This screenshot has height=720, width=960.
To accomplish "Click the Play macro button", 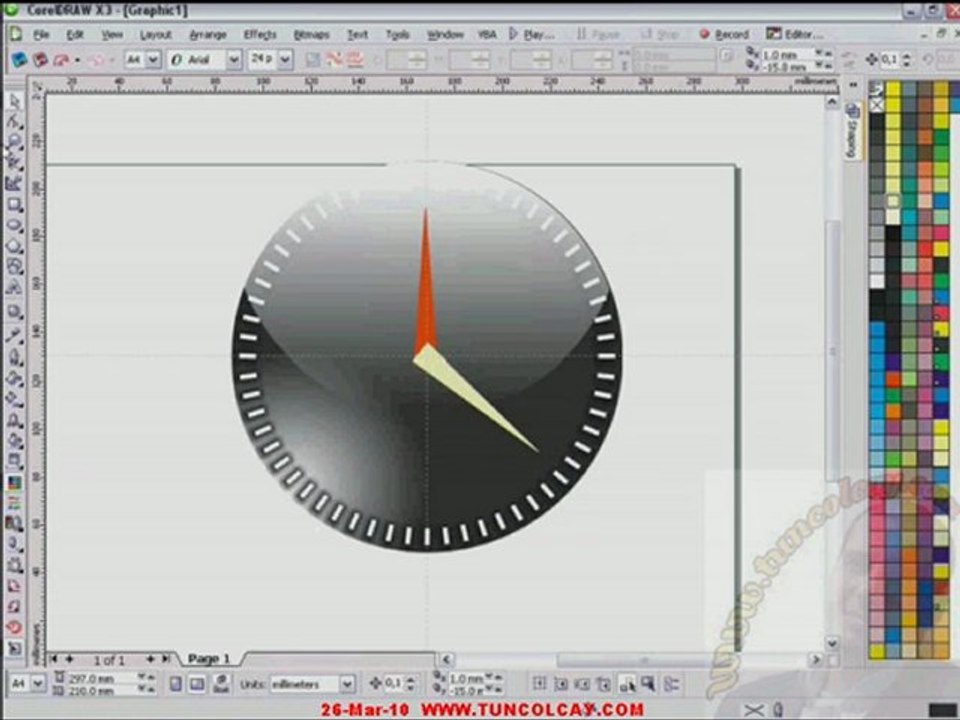I will (531, 34).
